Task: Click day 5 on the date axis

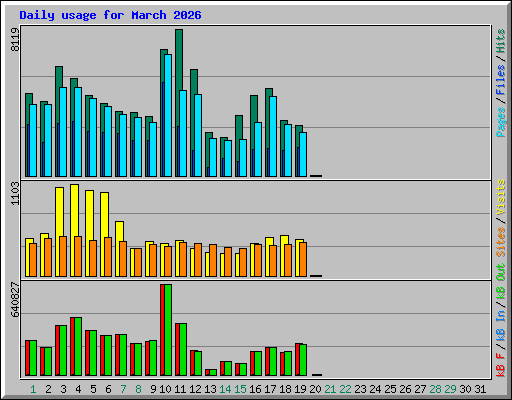Action: tap(93, 389)
